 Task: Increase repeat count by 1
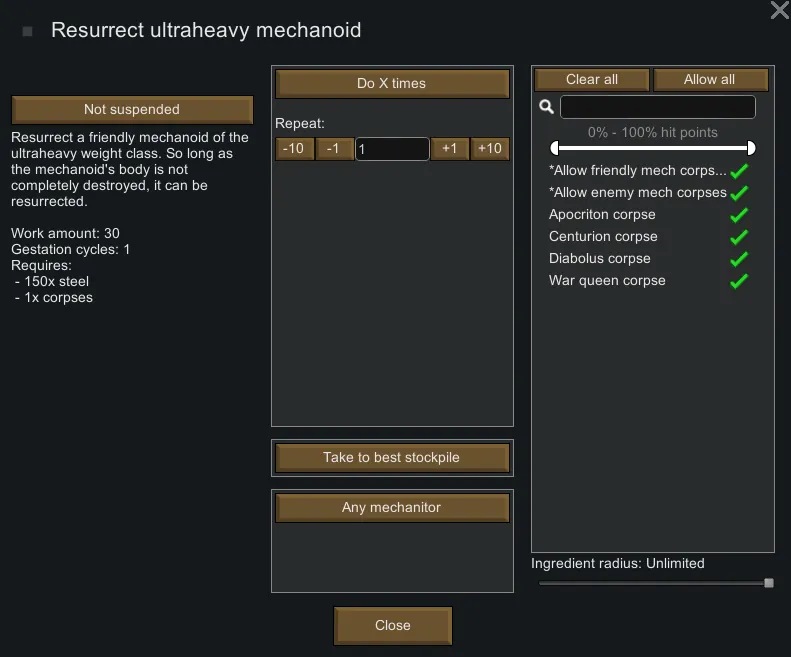pos(450,149)
